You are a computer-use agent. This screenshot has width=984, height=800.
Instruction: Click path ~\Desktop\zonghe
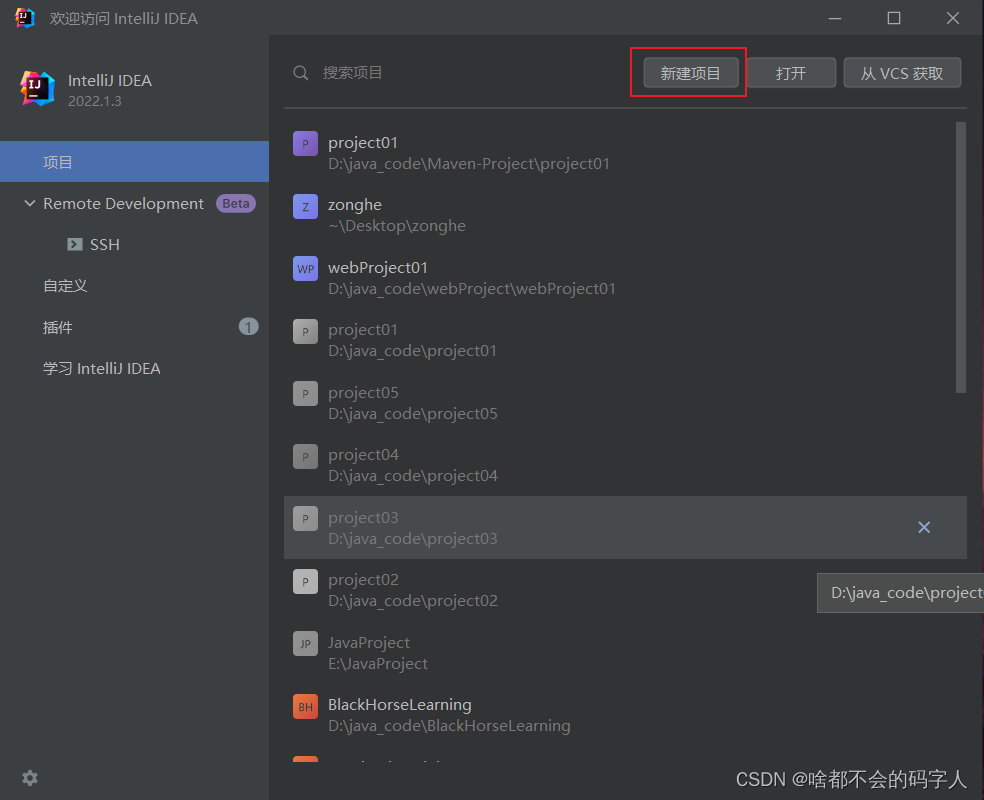(397, 226)
